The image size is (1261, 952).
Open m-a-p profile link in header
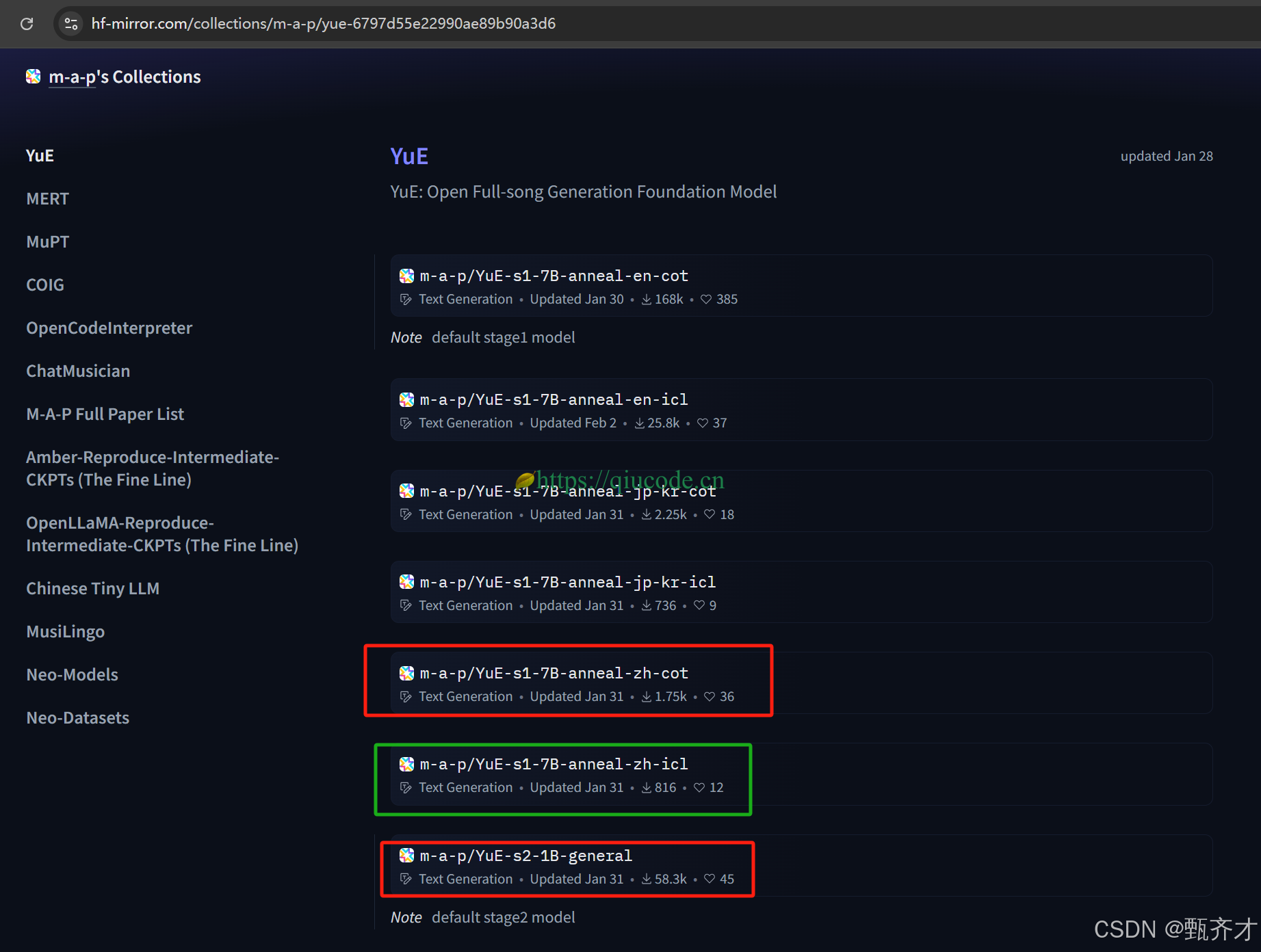pyautogui.click(x=72, y=77)
